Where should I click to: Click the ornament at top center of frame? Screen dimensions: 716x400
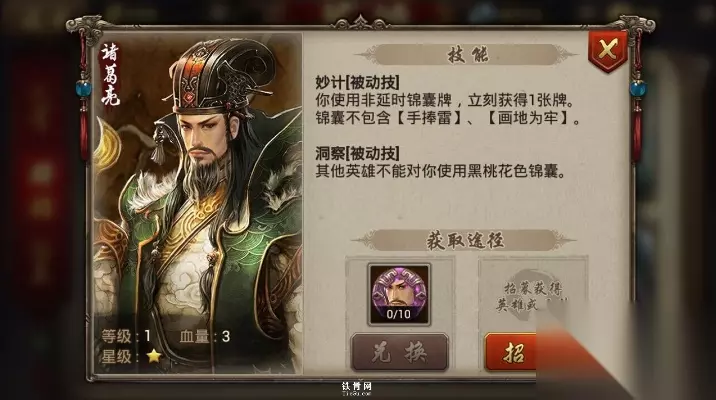[x=361, y=22]
